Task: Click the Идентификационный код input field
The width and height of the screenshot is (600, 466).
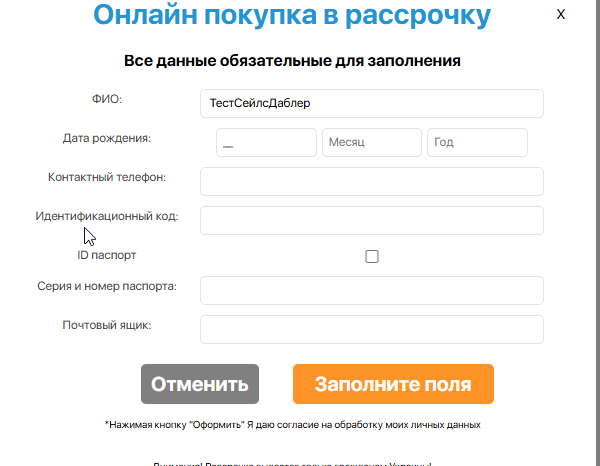Action: point(372,220)
